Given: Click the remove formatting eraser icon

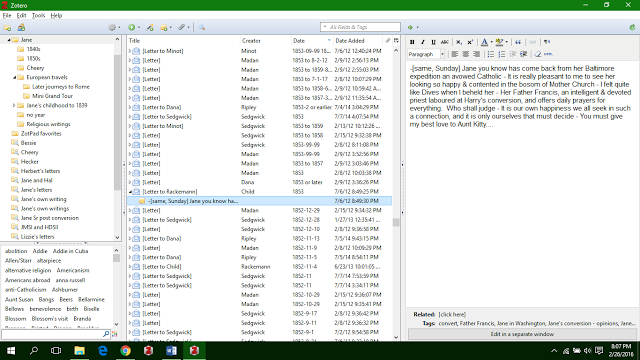Looking at the screenshot, I should pyautogui.click(x=538, y=54).
